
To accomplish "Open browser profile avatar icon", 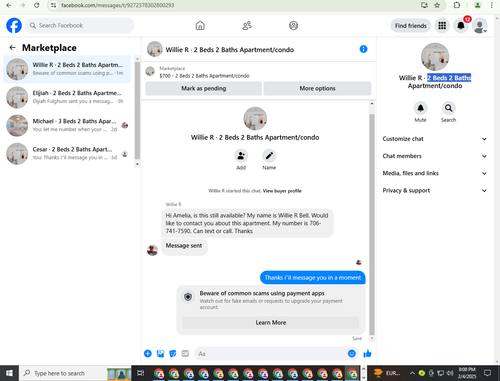I will click(x=478, y=5).
